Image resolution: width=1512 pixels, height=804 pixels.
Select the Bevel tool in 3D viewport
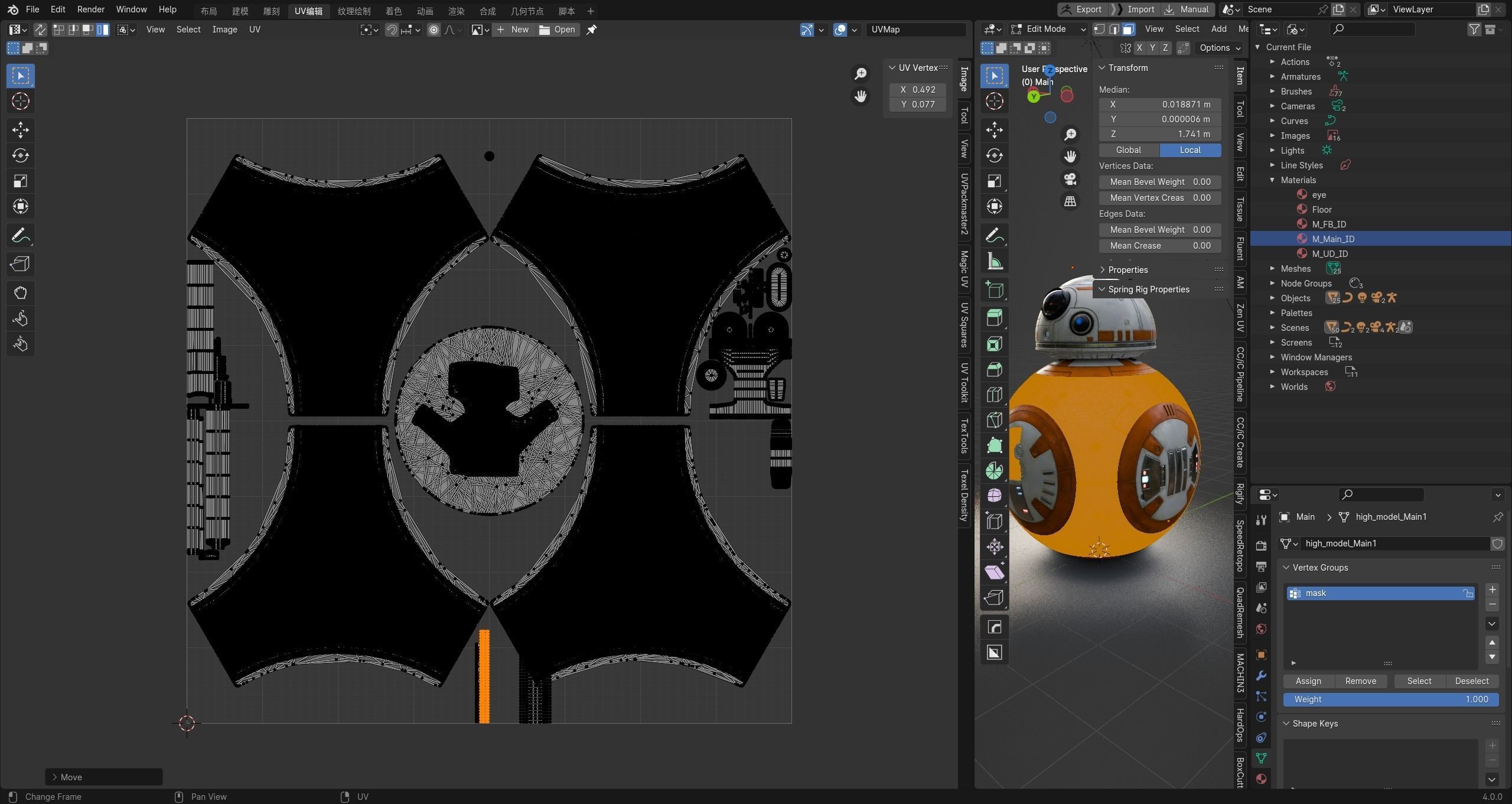click(x=995, y=370)
